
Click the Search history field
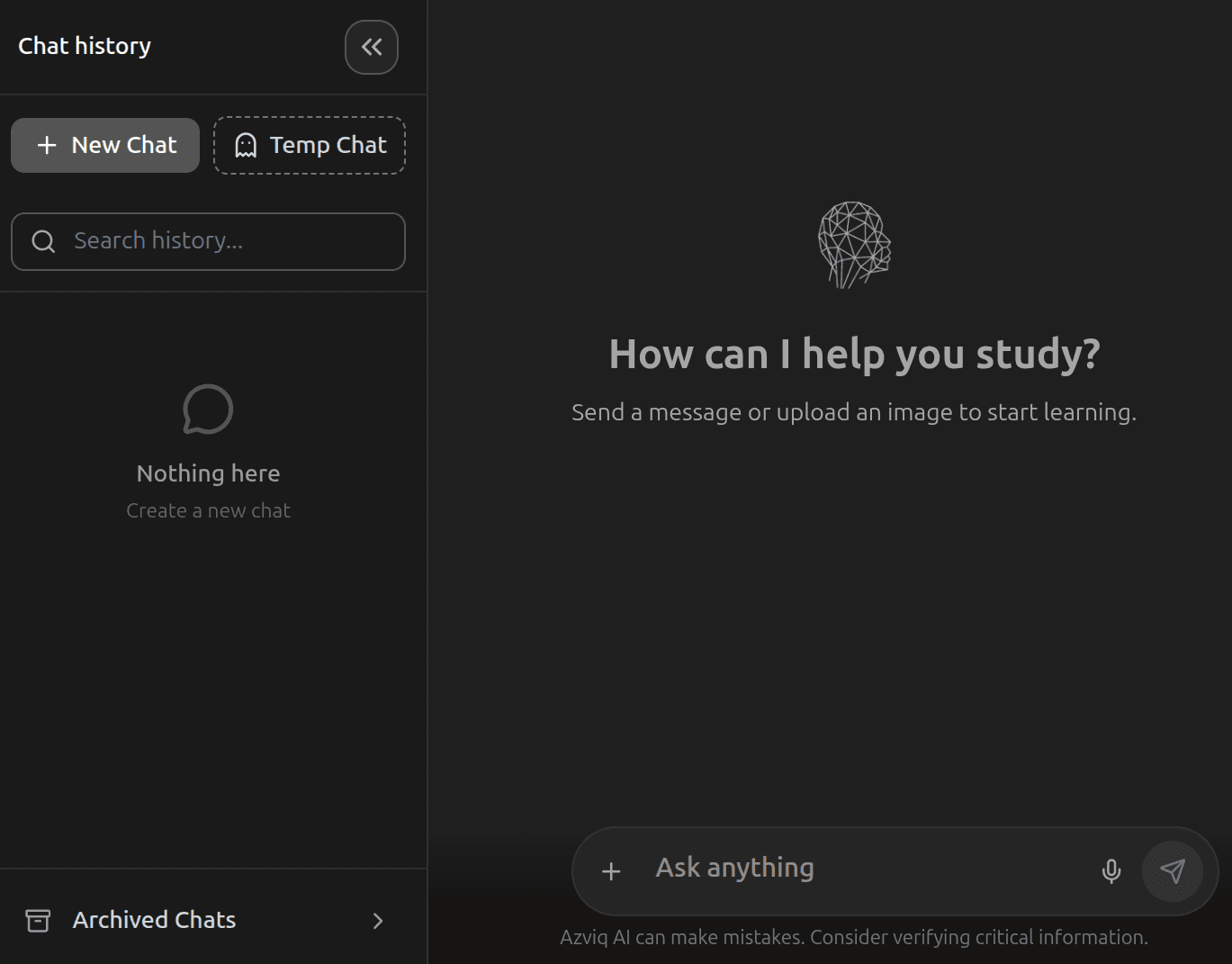pos(208,241)
